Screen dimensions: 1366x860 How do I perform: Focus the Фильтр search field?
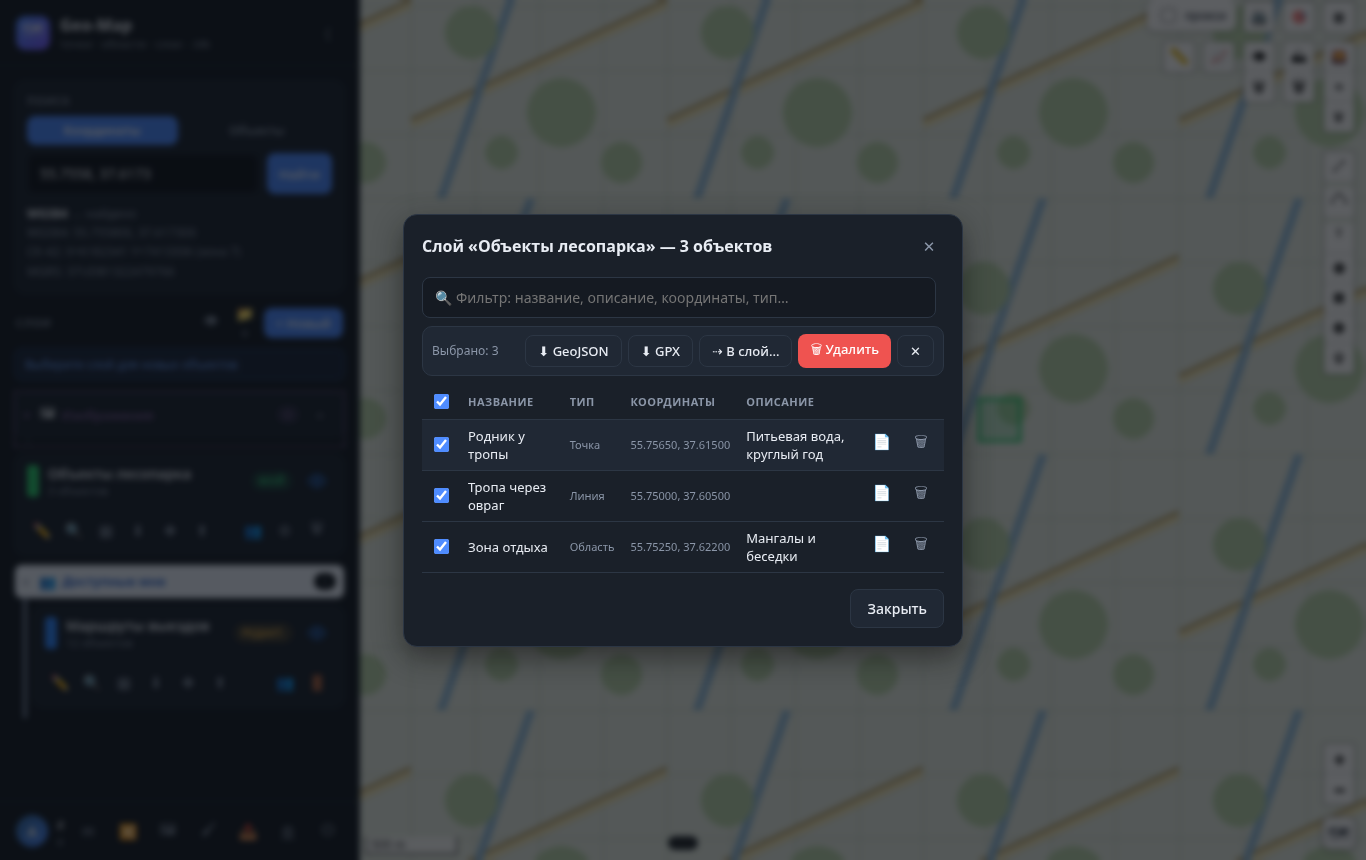[679, 298]
